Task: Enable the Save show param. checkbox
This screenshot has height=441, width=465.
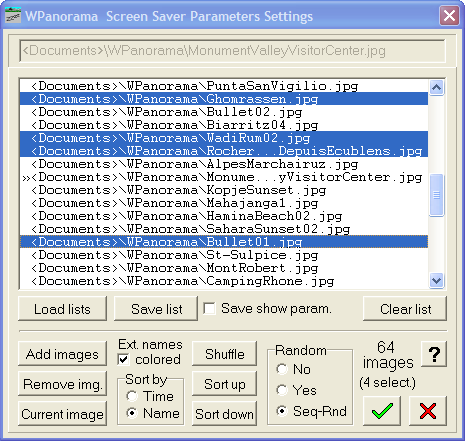Action: tap(209, 309)
